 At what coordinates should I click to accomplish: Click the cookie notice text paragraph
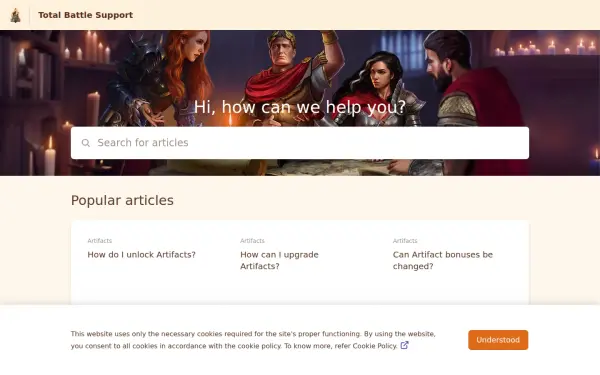[253, 340]
